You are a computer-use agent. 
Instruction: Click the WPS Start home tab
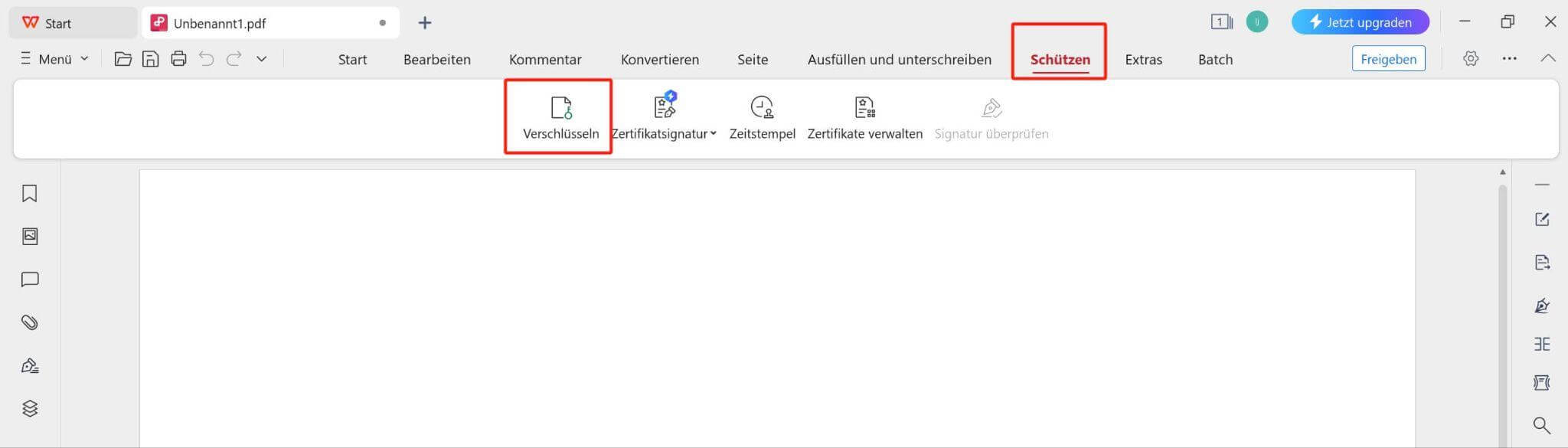tap(73, 23)
